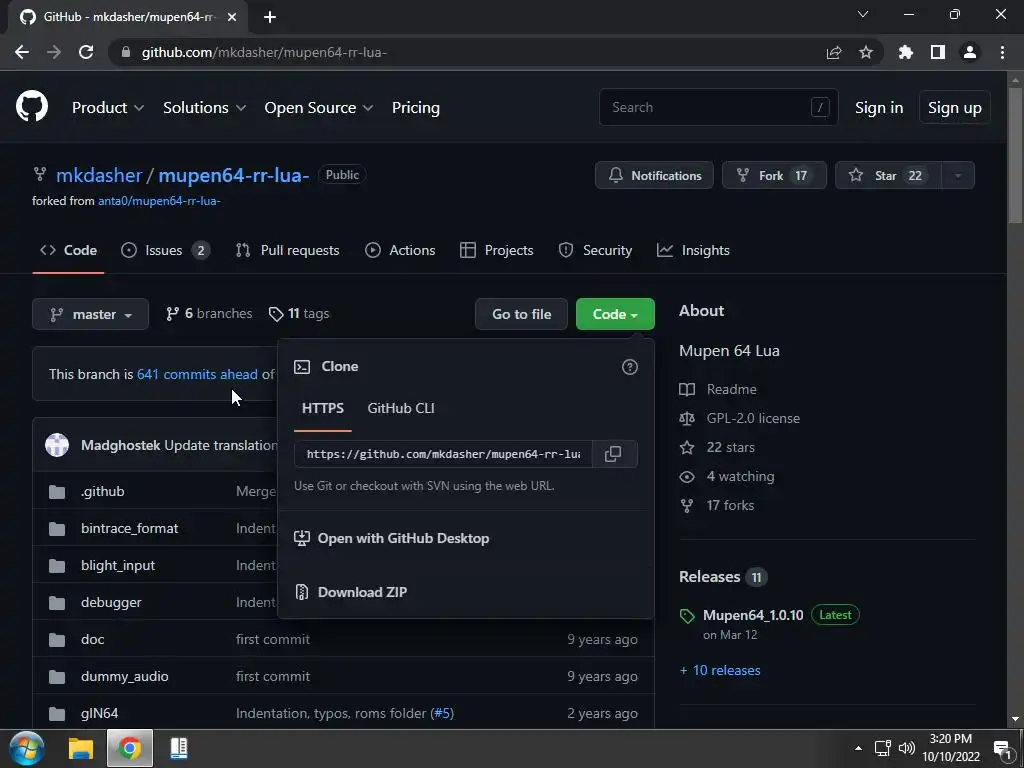Open the Security tab
Screen dimensions: 1024x768
coord(595,250)
